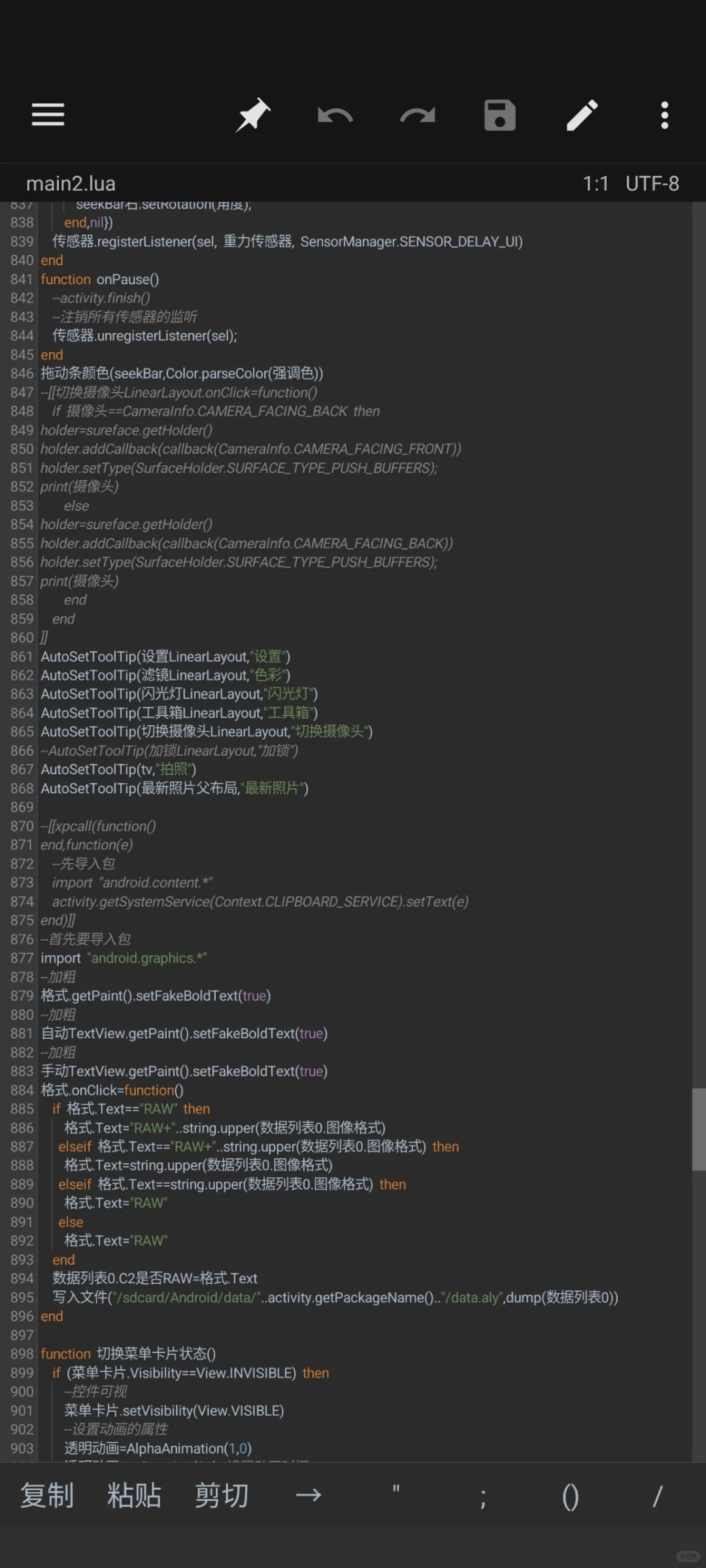Click line 898 function 切换菜单卡片状态()
This screenshot has height=1568, width=706.
[x=128, y=1354]
